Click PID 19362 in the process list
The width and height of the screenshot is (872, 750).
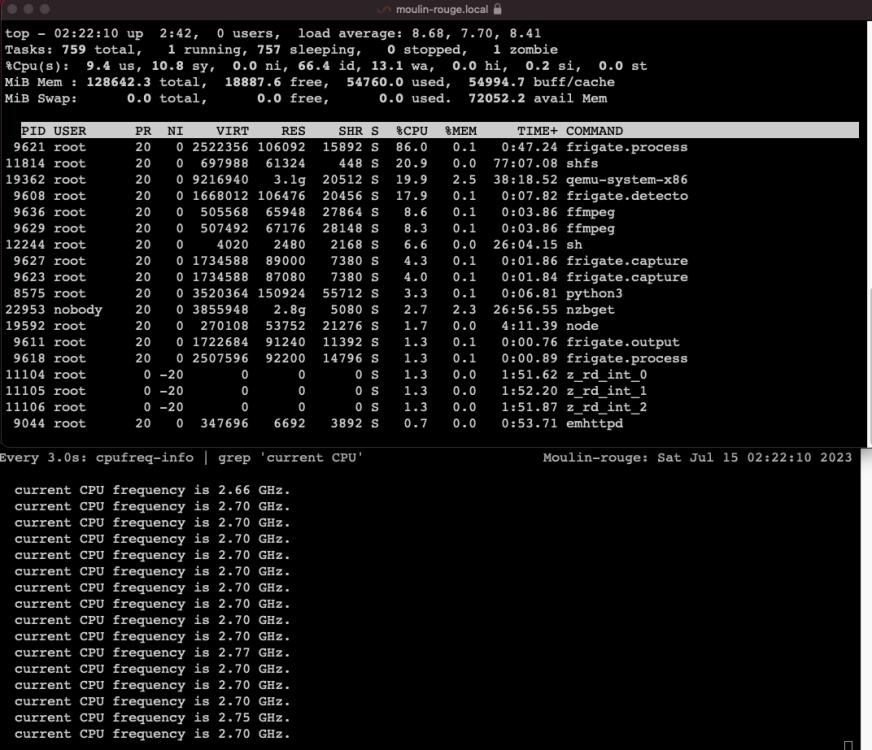click(25, 180)
